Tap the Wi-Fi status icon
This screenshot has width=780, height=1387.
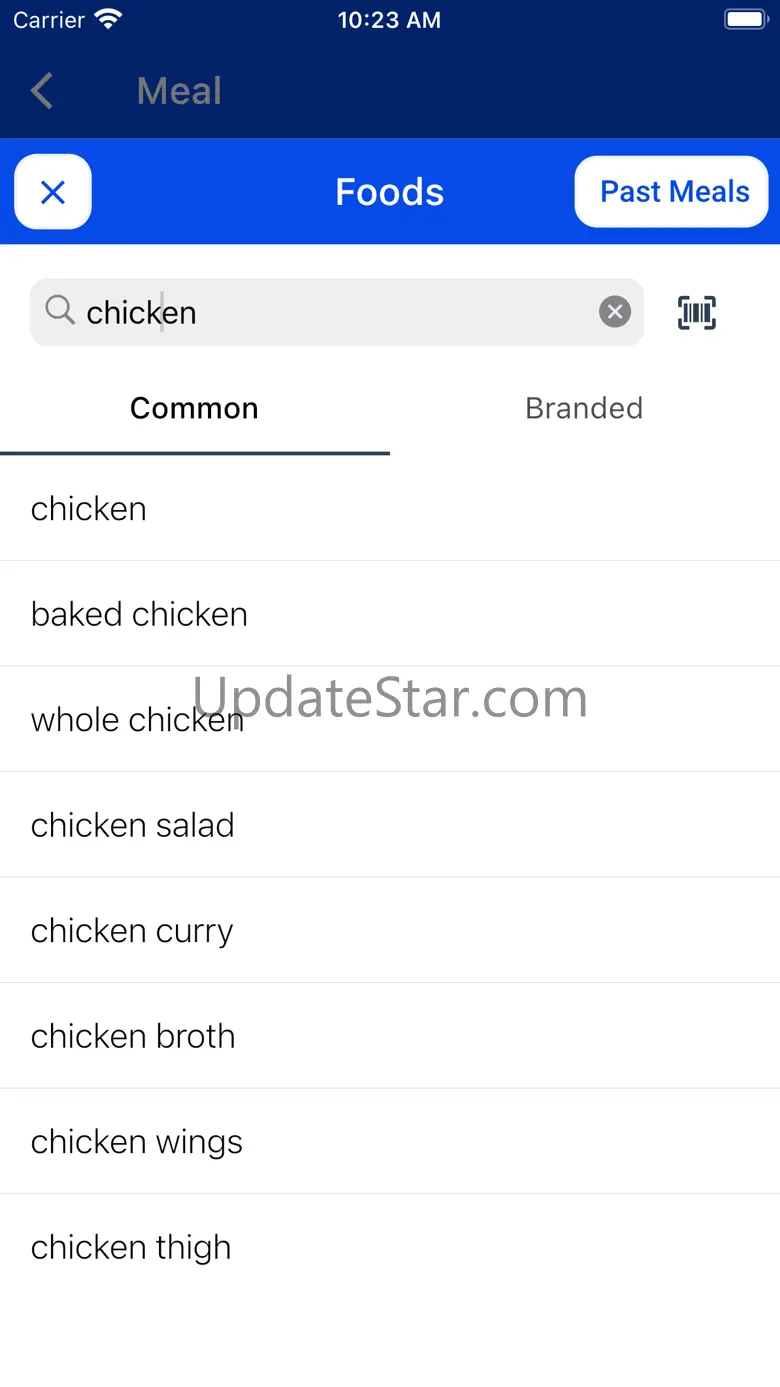coord(108,19)
